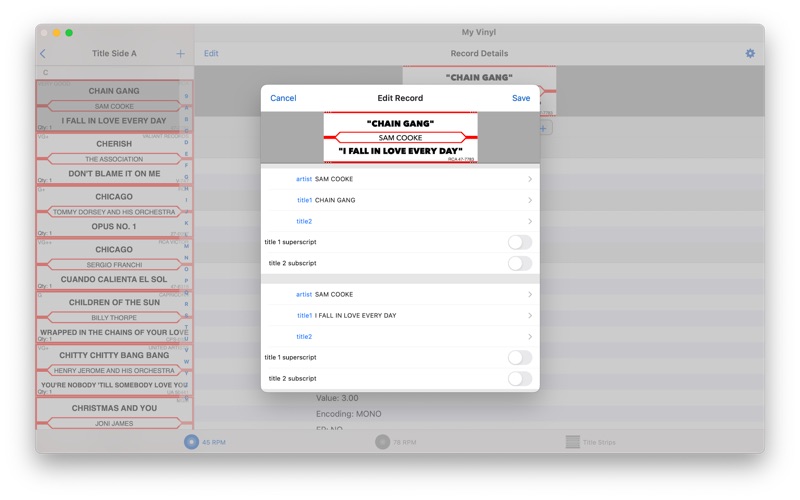Viewport: 800px width, 500px height.
Task: Open side A artist SAM COOKE row chevron
Action: (530, 179)
